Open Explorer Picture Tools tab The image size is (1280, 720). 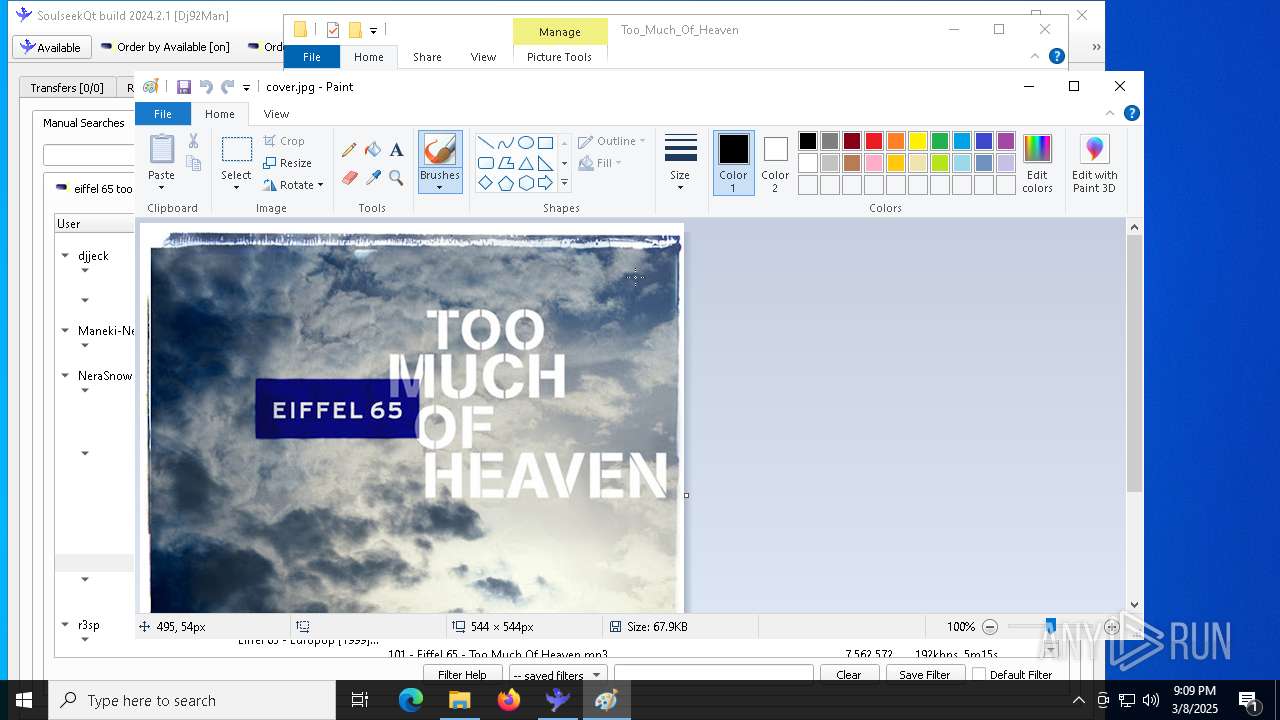click(x=560, y=57)
